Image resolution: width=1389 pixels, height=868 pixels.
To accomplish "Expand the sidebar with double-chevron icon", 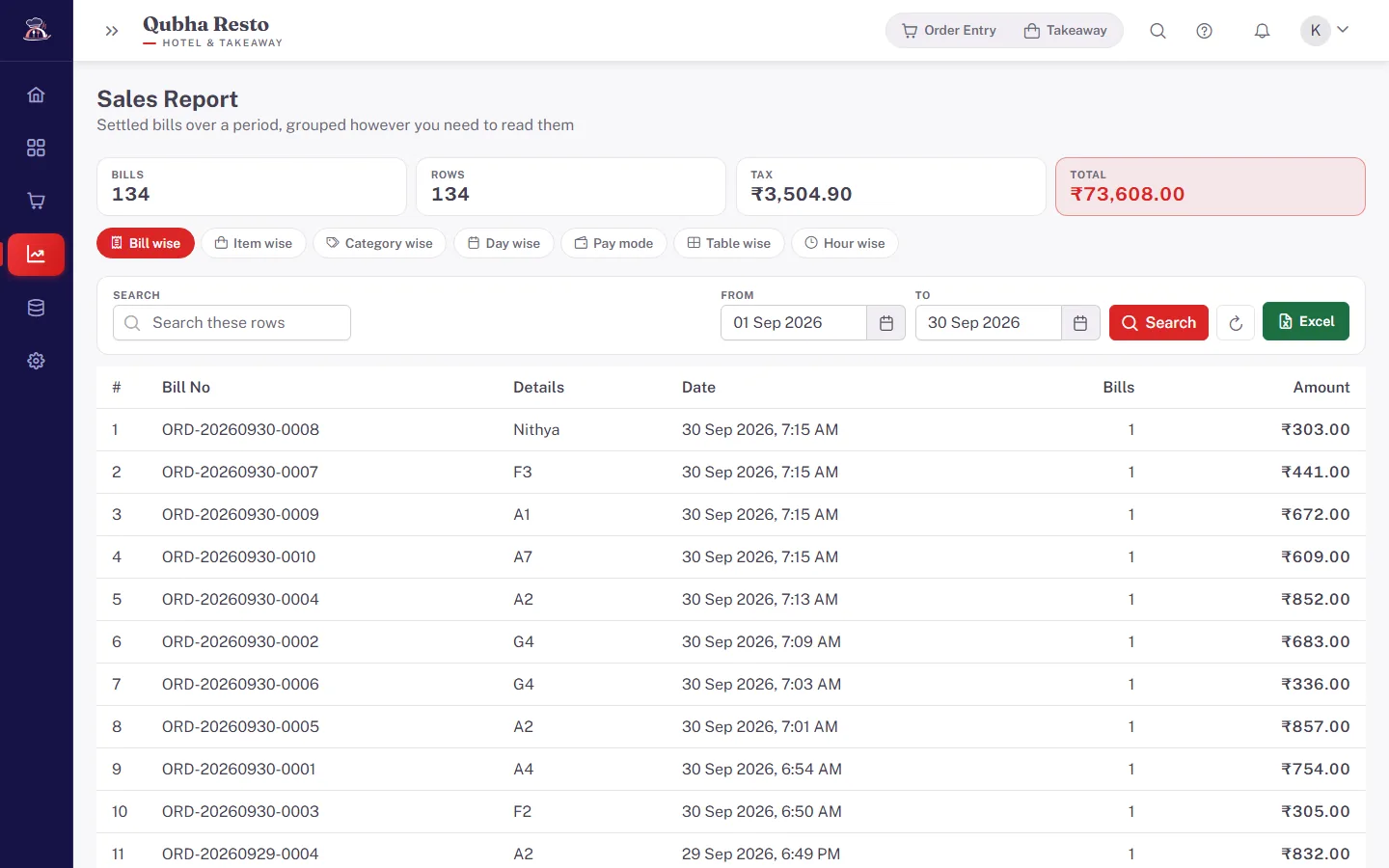I will (112, 31).
